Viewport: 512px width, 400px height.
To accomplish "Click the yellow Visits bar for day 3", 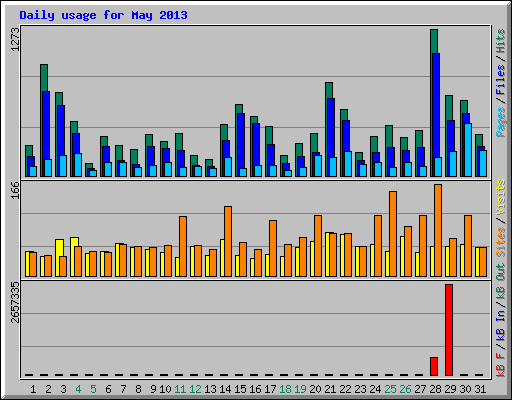I will pos(59,248).
